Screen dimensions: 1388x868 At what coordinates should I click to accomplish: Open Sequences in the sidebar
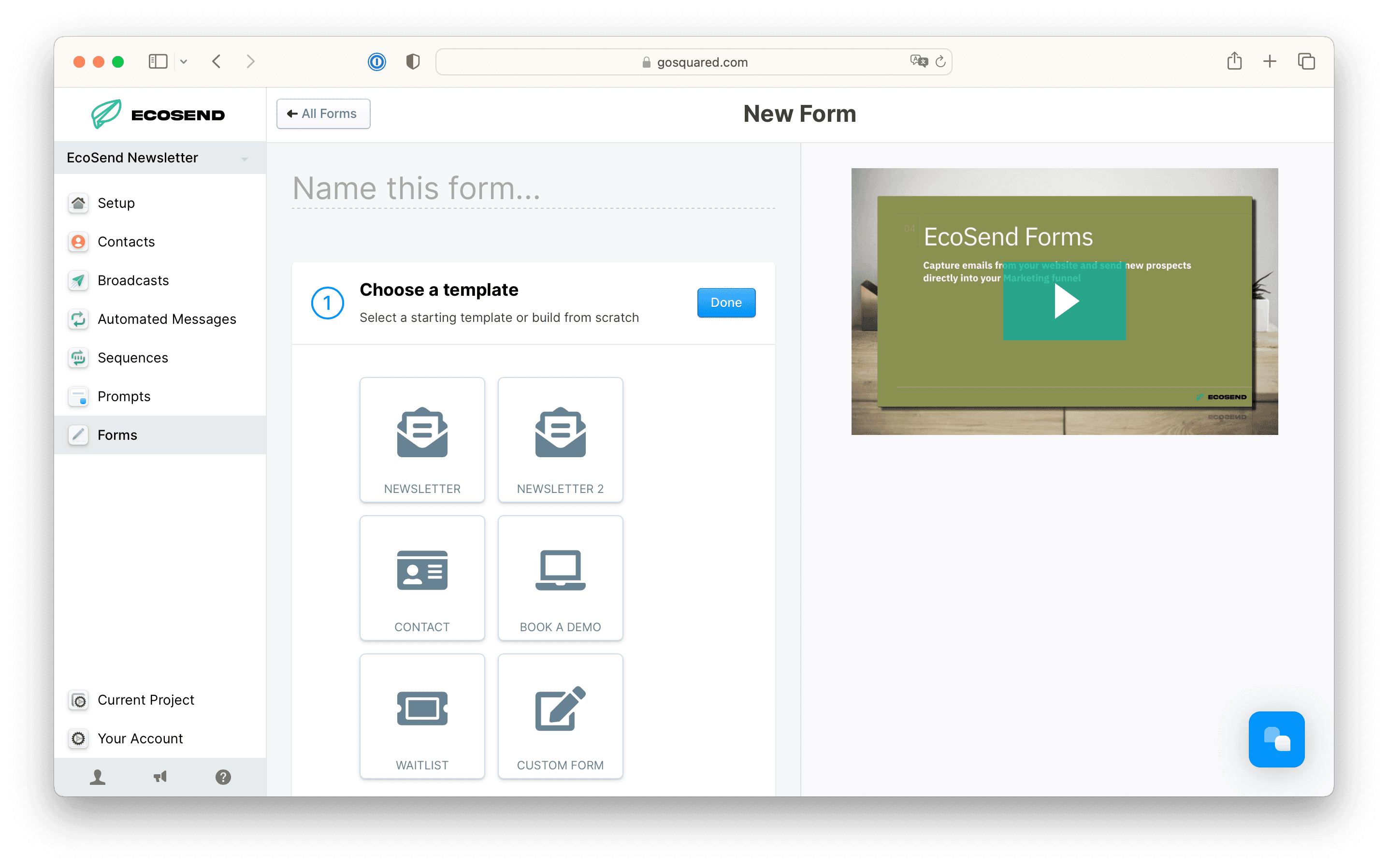click(132, 358)
